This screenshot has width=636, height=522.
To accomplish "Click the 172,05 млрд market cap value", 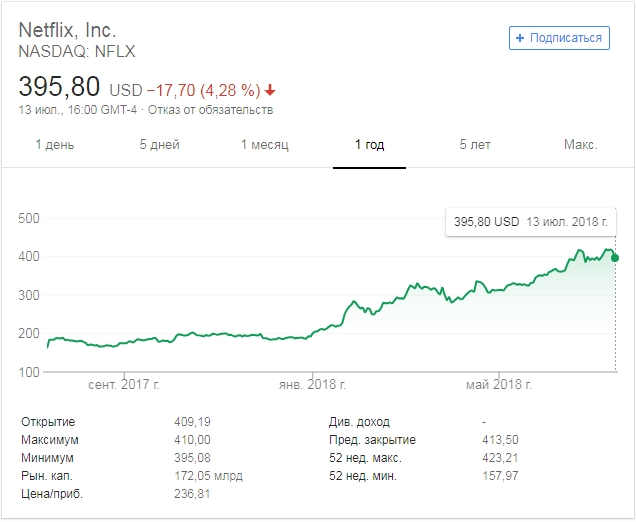I will point(208,476).
